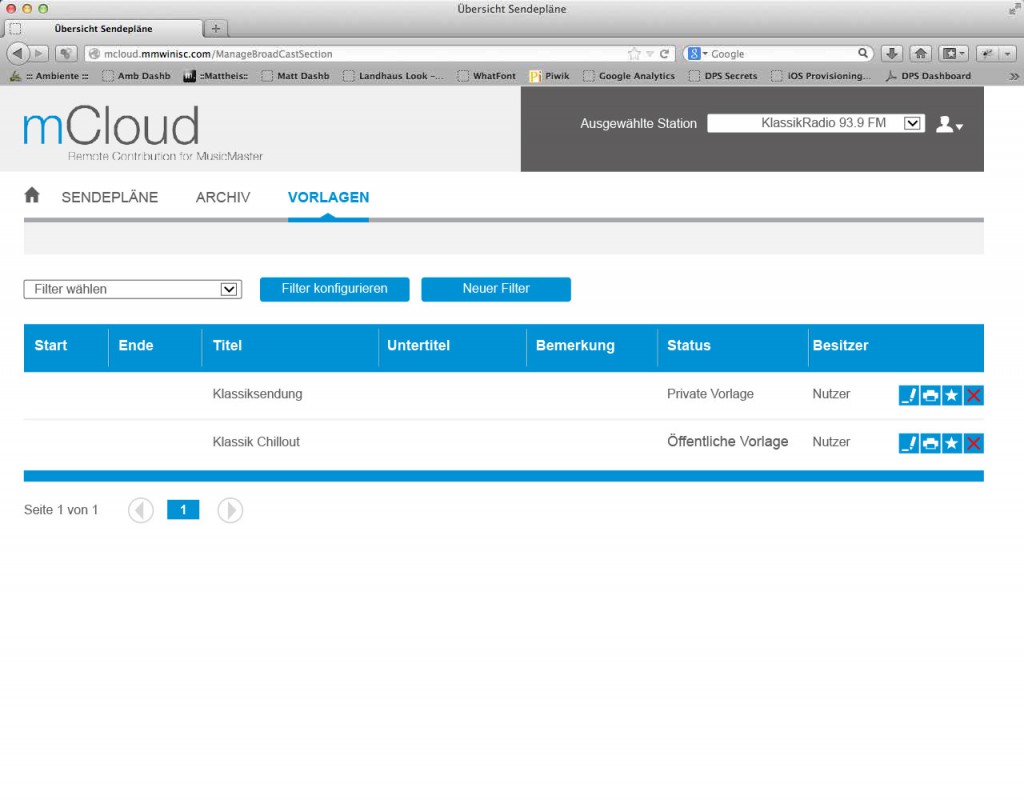
Task: Open Filter konfigurieren
Action: pyautogui.click(x=335, y=289)
